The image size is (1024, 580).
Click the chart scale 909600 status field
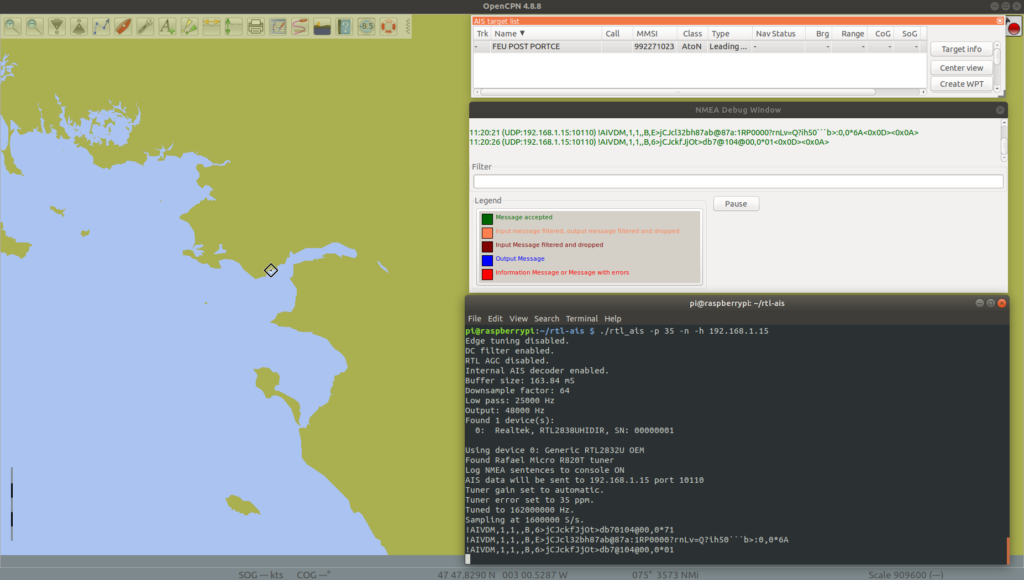click(905, 575)
